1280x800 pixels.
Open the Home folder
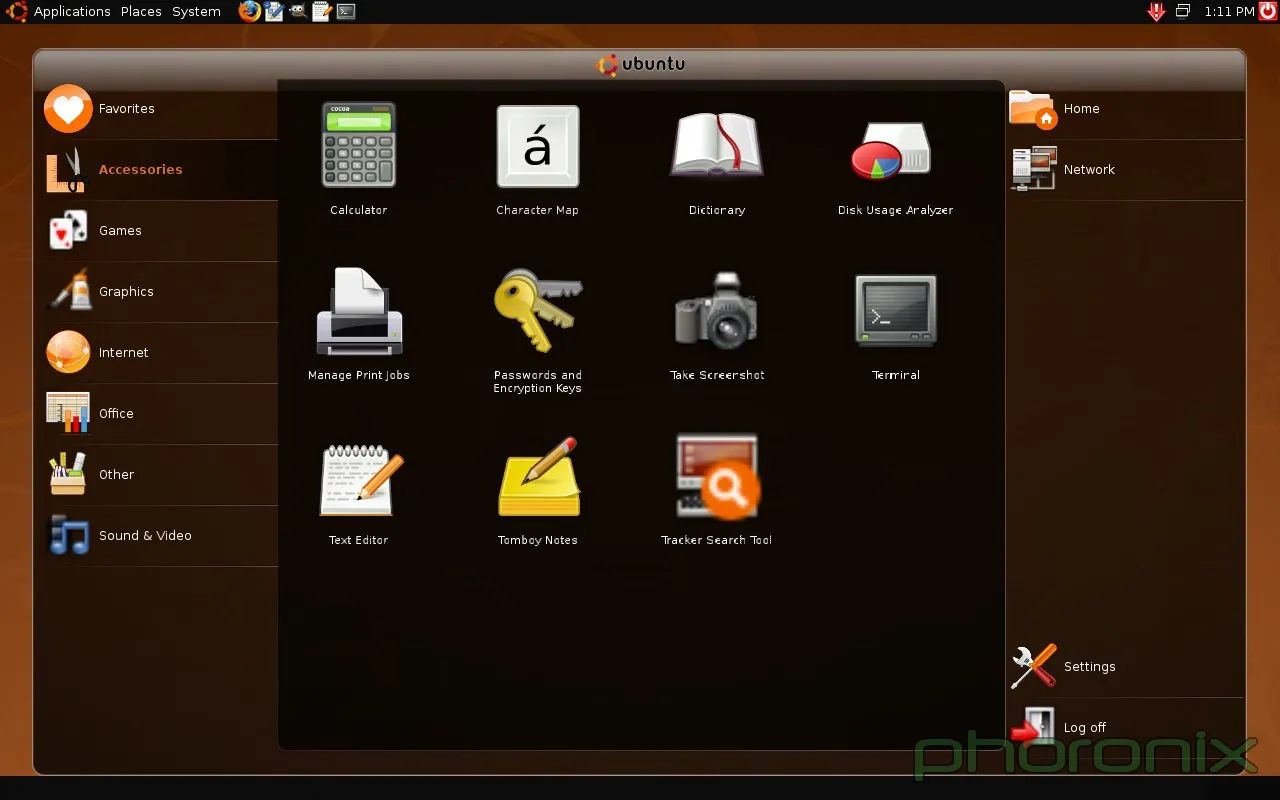click(1125, 109)
